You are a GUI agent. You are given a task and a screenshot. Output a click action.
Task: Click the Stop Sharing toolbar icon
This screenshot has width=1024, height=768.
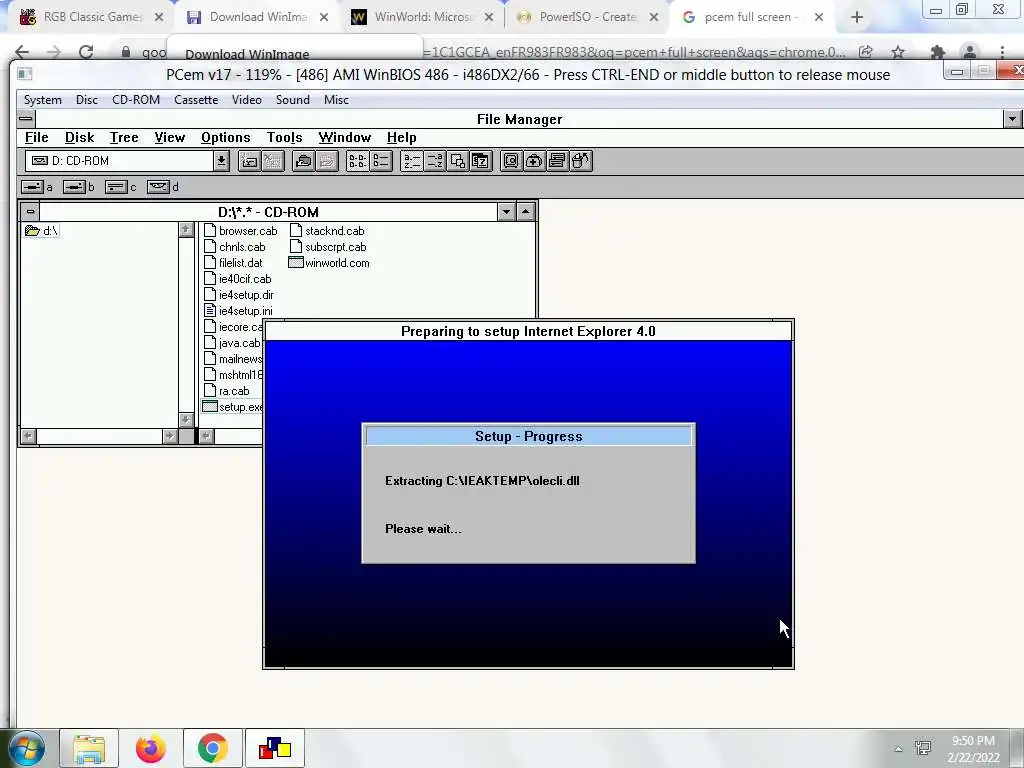pos(327,161)
